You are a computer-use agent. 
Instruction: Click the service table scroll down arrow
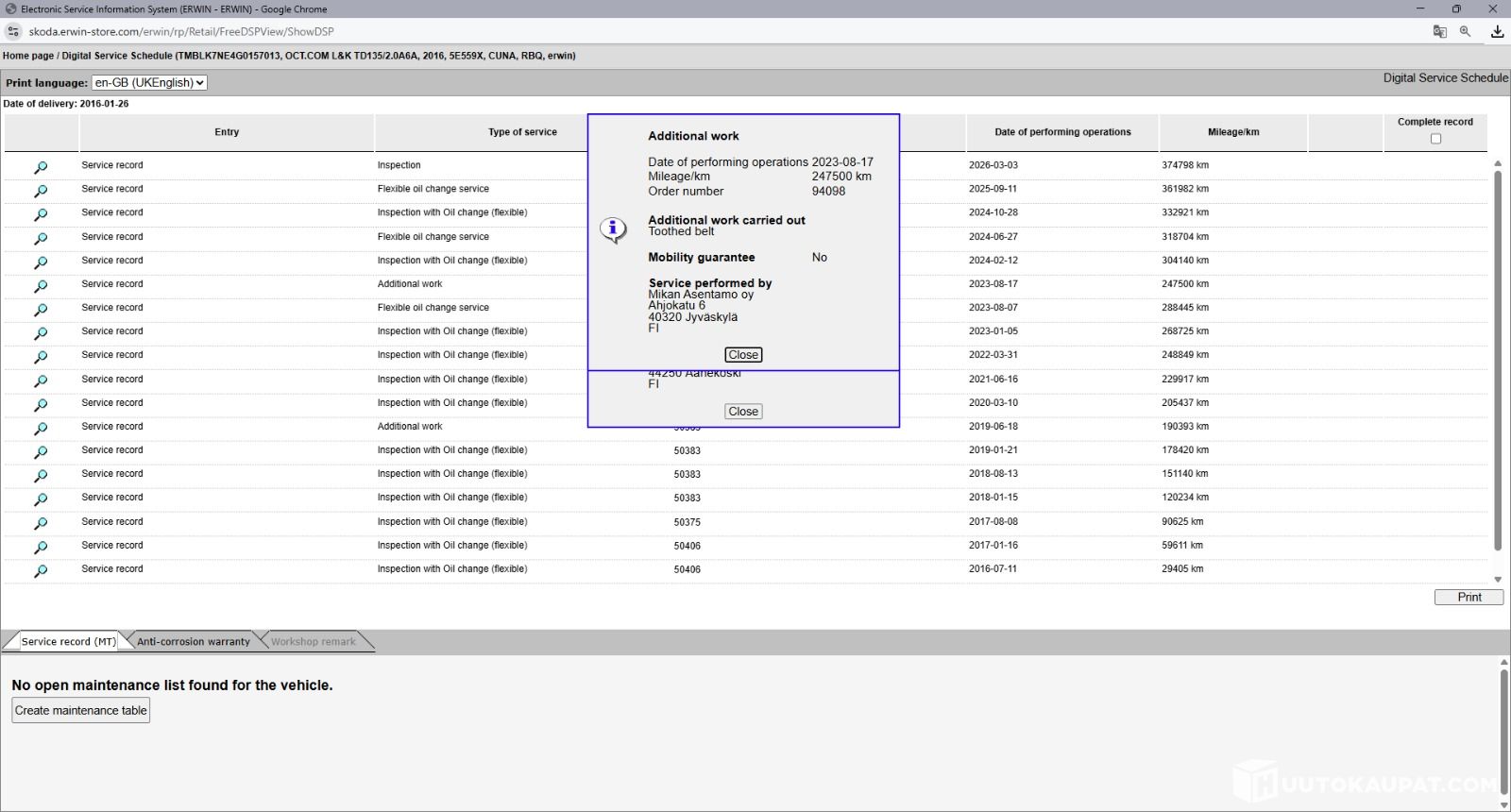[1498, 580]
